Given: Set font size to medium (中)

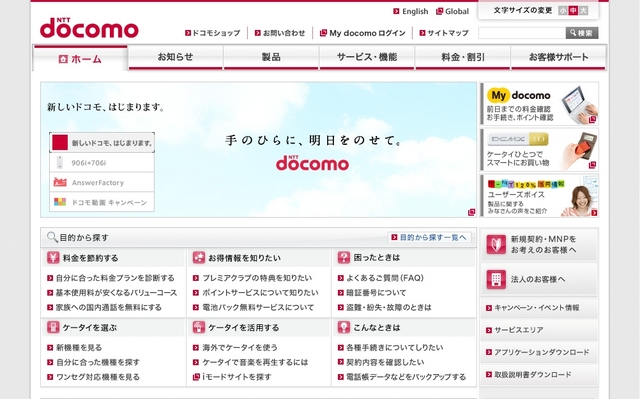Looking at the screenshot, I should coord(573,11).
